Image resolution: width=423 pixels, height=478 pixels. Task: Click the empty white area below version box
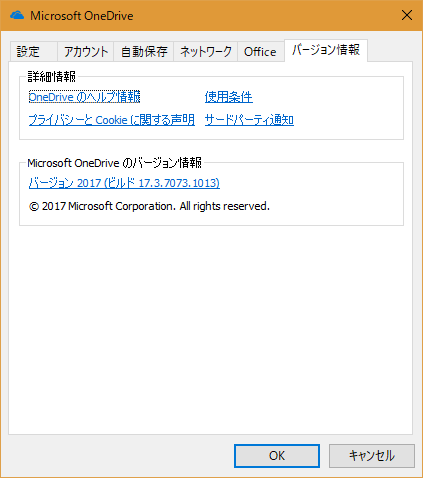[x=211, y=330]
